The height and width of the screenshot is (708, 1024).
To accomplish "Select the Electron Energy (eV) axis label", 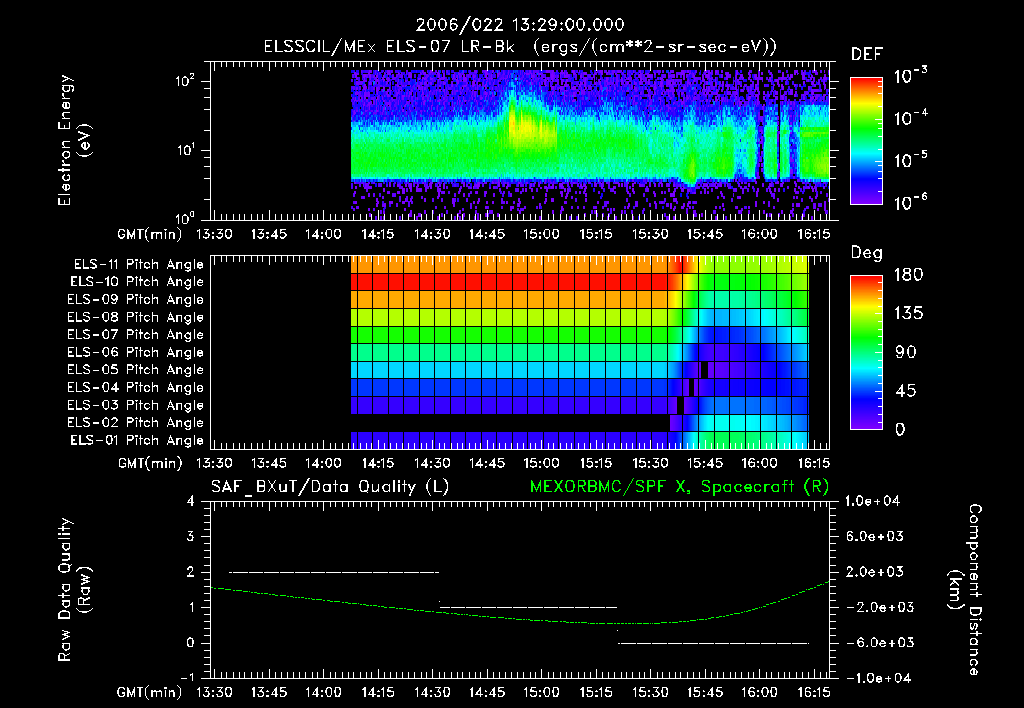I will pos(74,140).
